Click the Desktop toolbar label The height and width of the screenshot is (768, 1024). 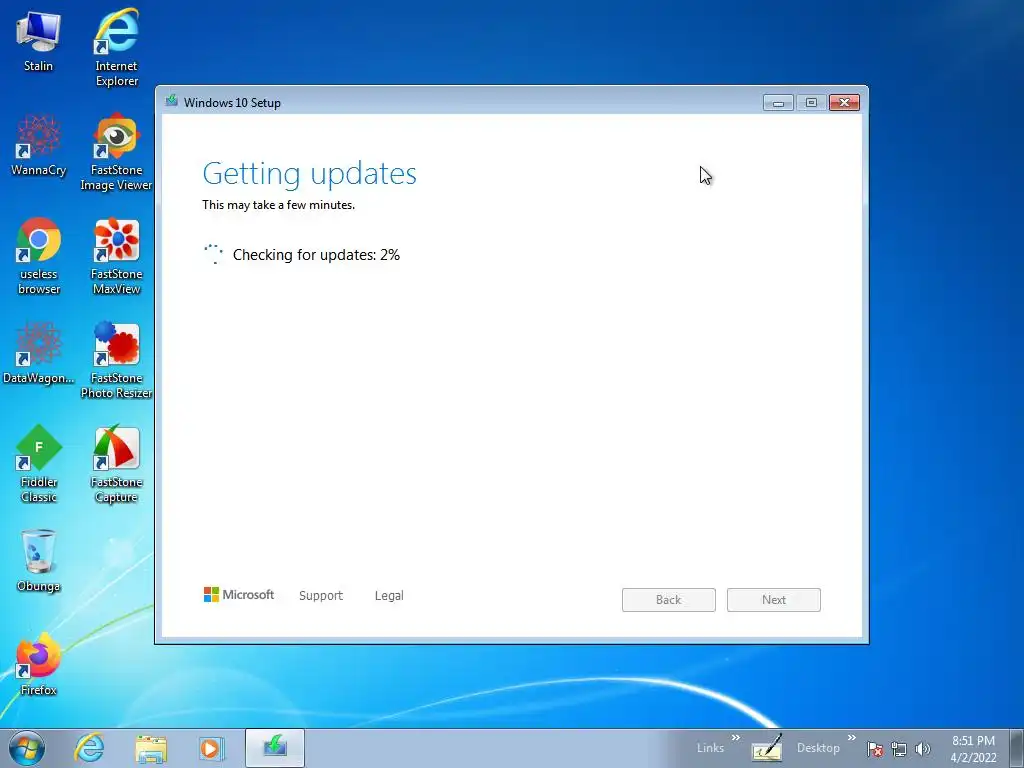[x=818, y=748]
